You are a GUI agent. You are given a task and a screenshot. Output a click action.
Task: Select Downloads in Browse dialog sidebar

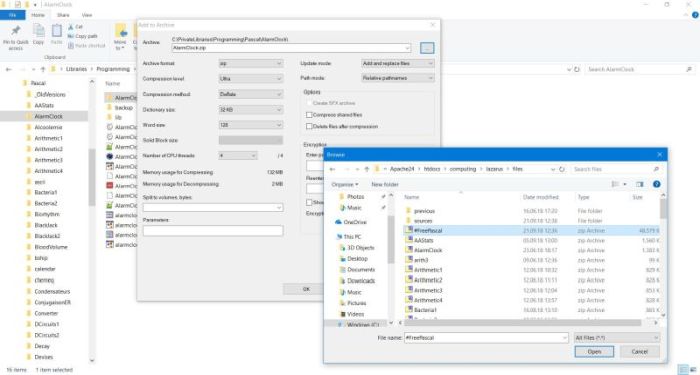click(x=357, y=281)
